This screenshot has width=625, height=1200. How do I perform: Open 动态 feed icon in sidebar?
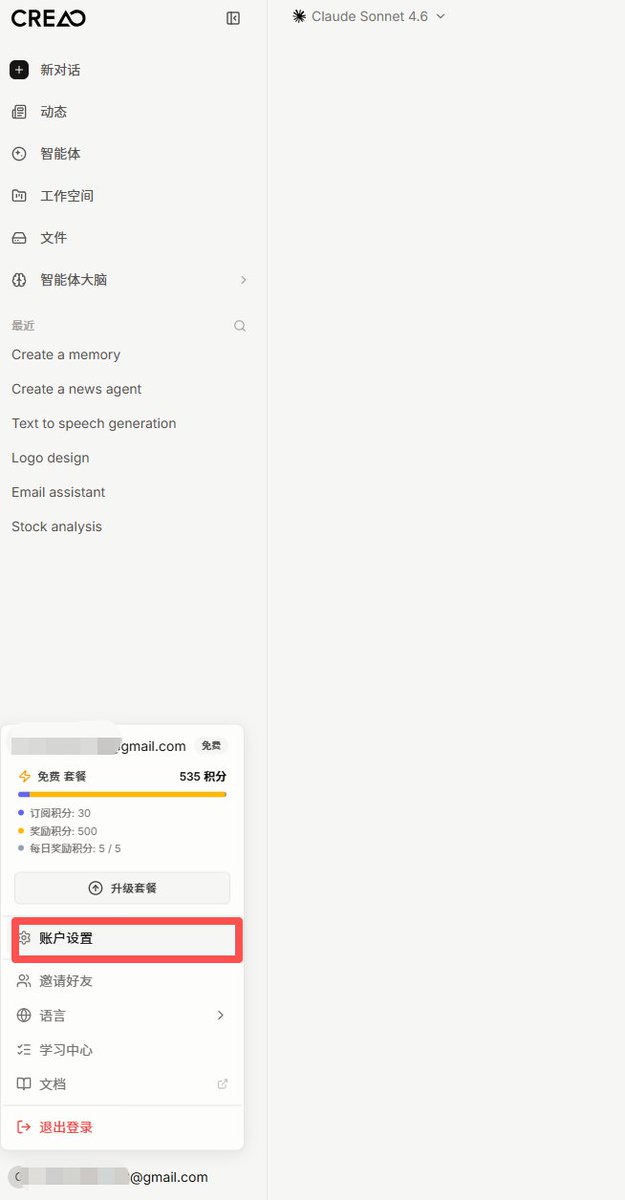(19, 112)
